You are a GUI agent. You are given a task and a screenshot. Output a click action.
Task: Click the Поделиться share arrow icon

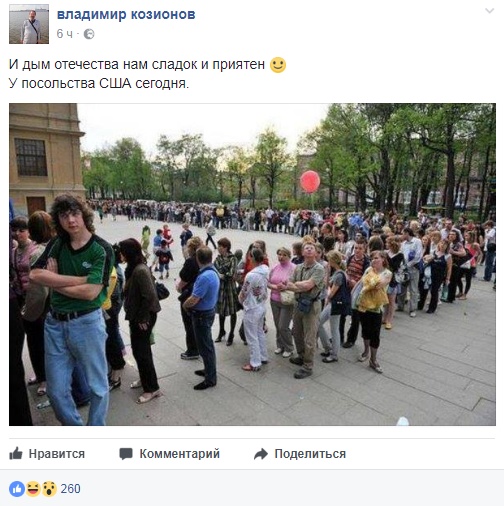coord(261,454)
